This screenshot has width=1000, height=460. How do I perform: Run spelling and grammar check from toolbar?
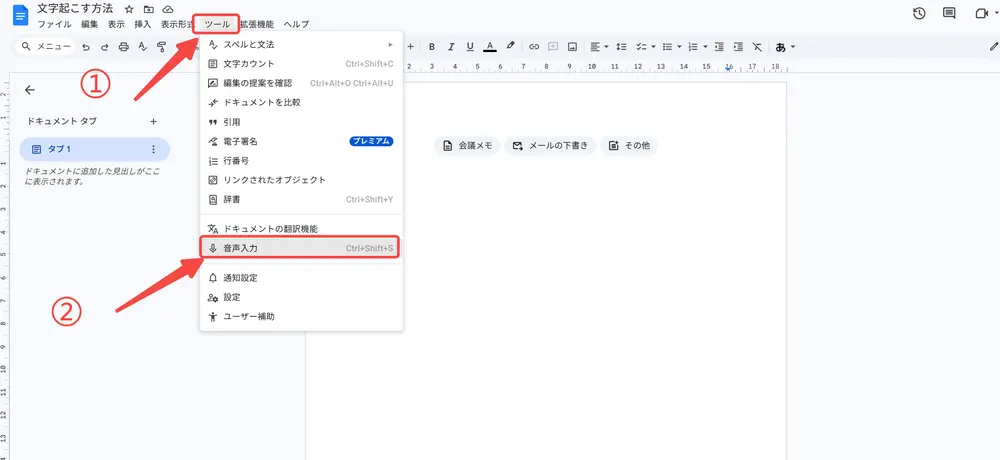143,47
